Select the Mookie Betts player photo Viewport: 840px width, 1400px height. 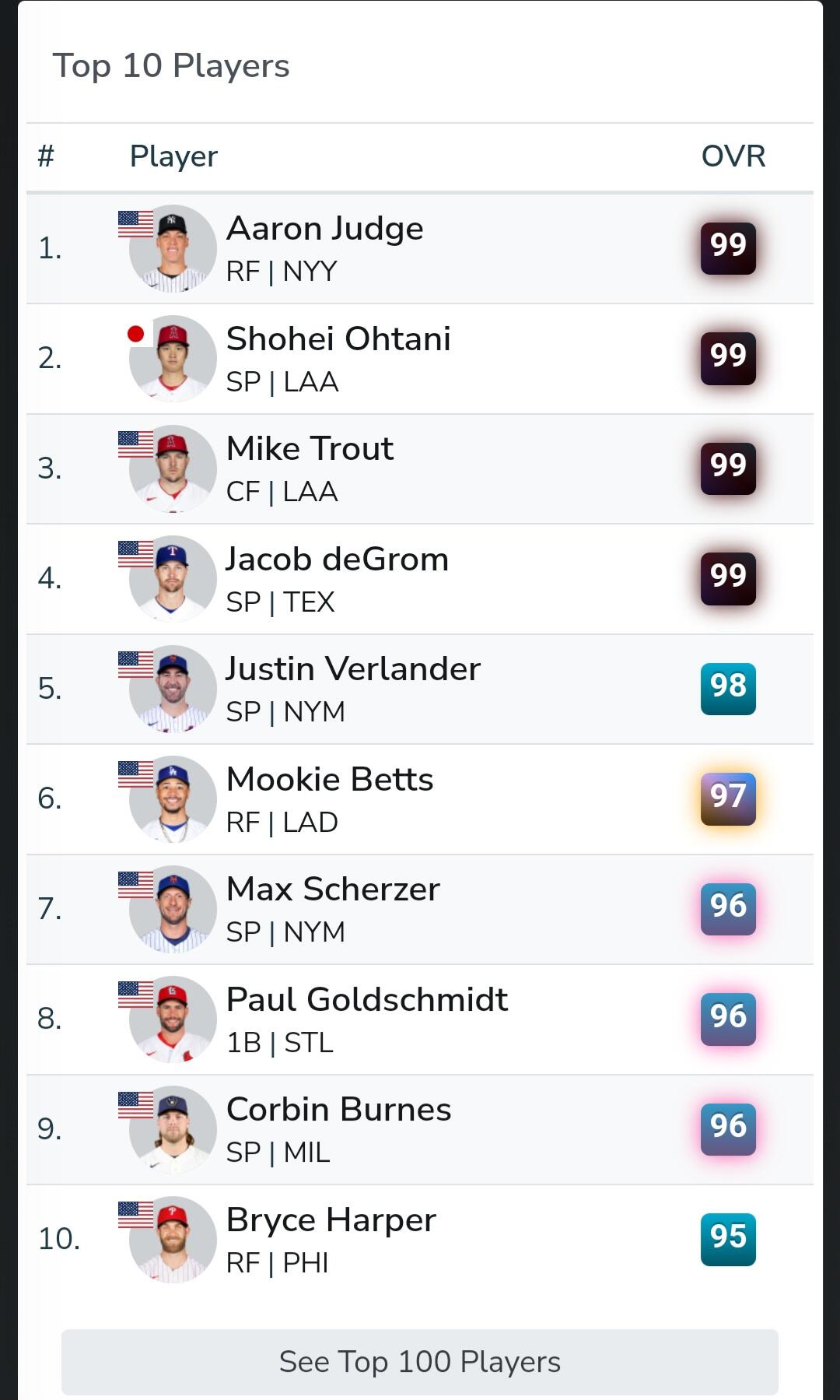pyautogui.click(x=173, y=799)
